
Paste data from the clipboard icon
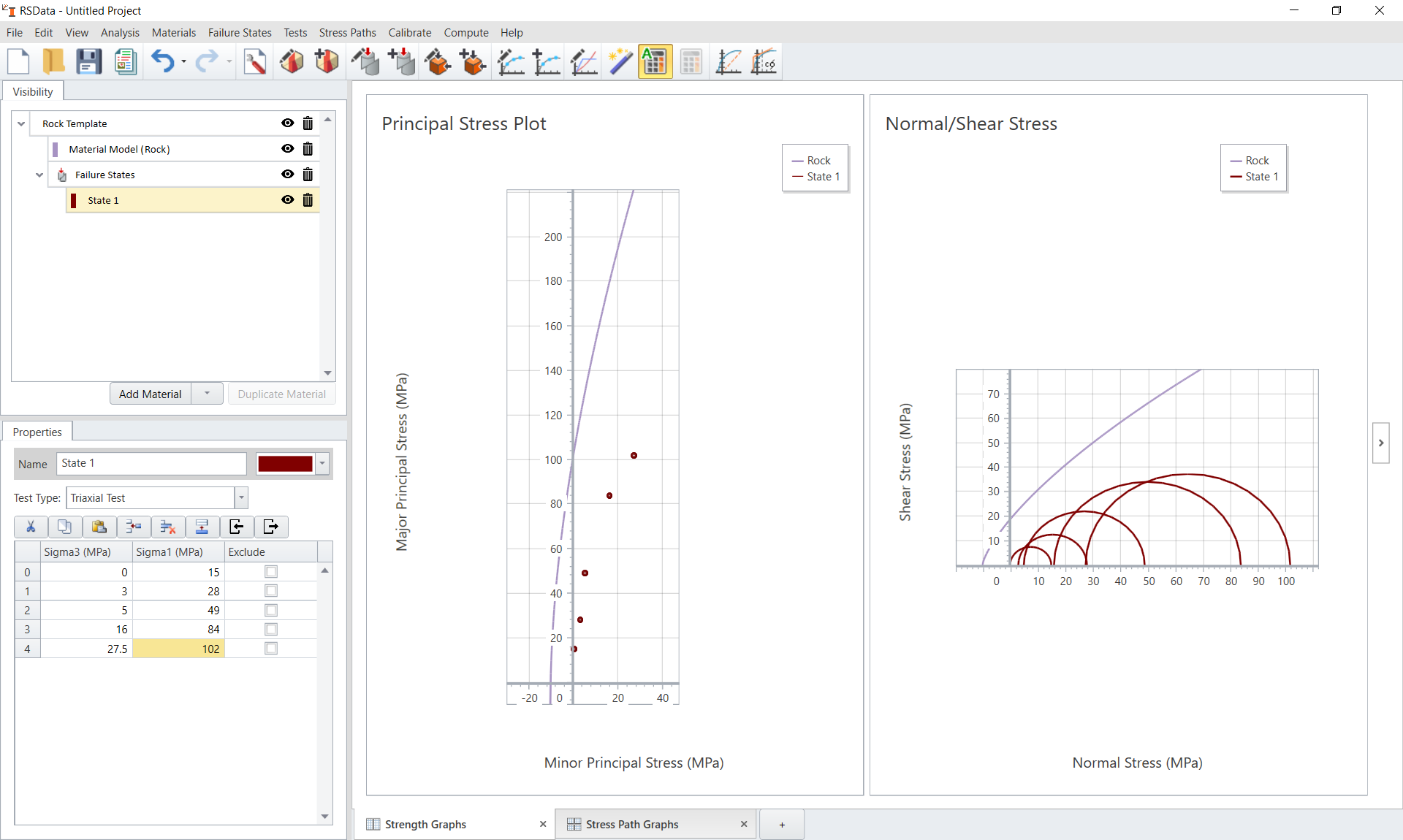tap(99, 527)
